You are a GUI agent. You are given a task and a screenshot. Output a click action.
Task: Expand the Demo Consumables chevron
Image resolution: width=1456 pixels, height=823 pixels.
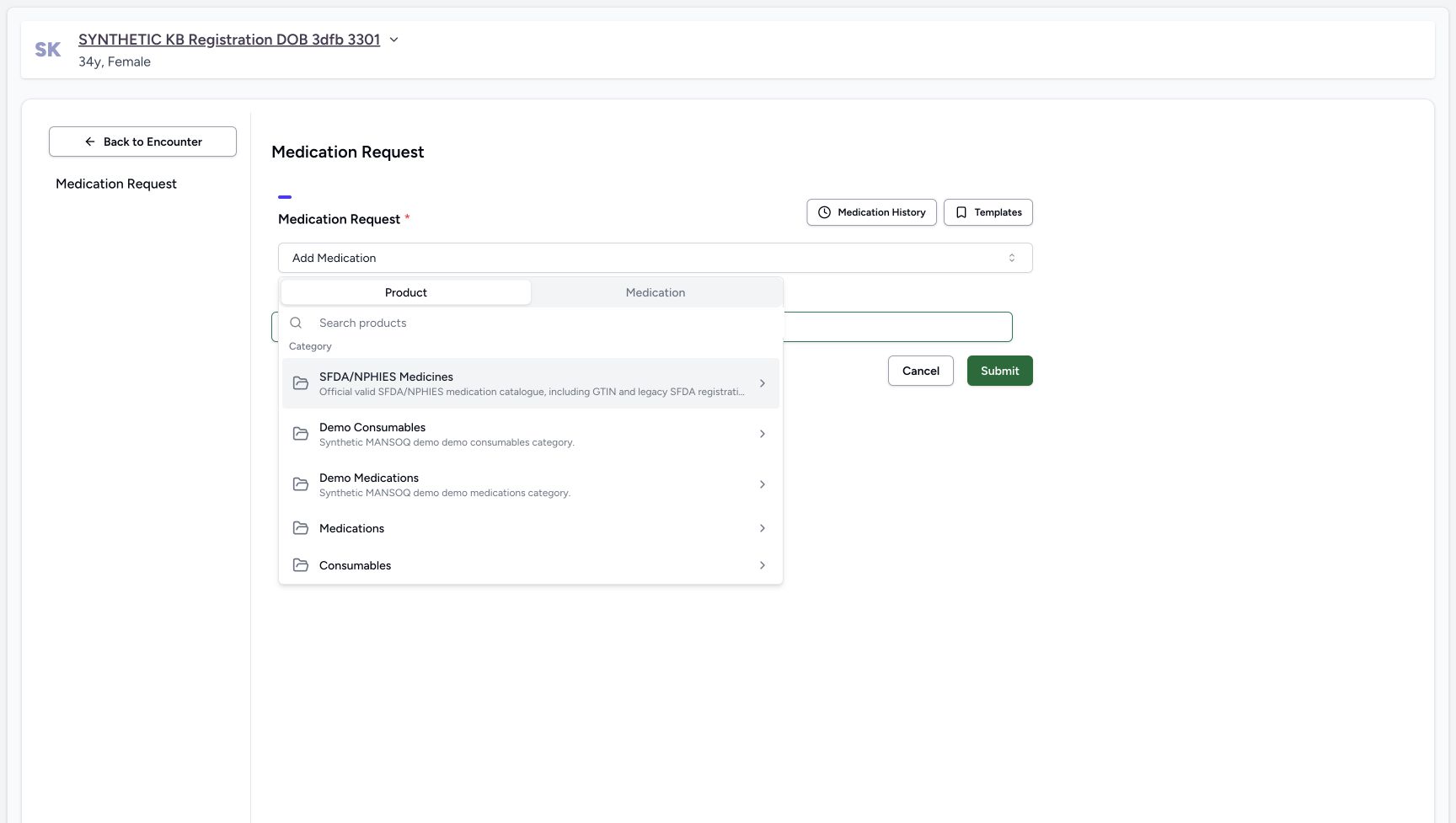763,434
